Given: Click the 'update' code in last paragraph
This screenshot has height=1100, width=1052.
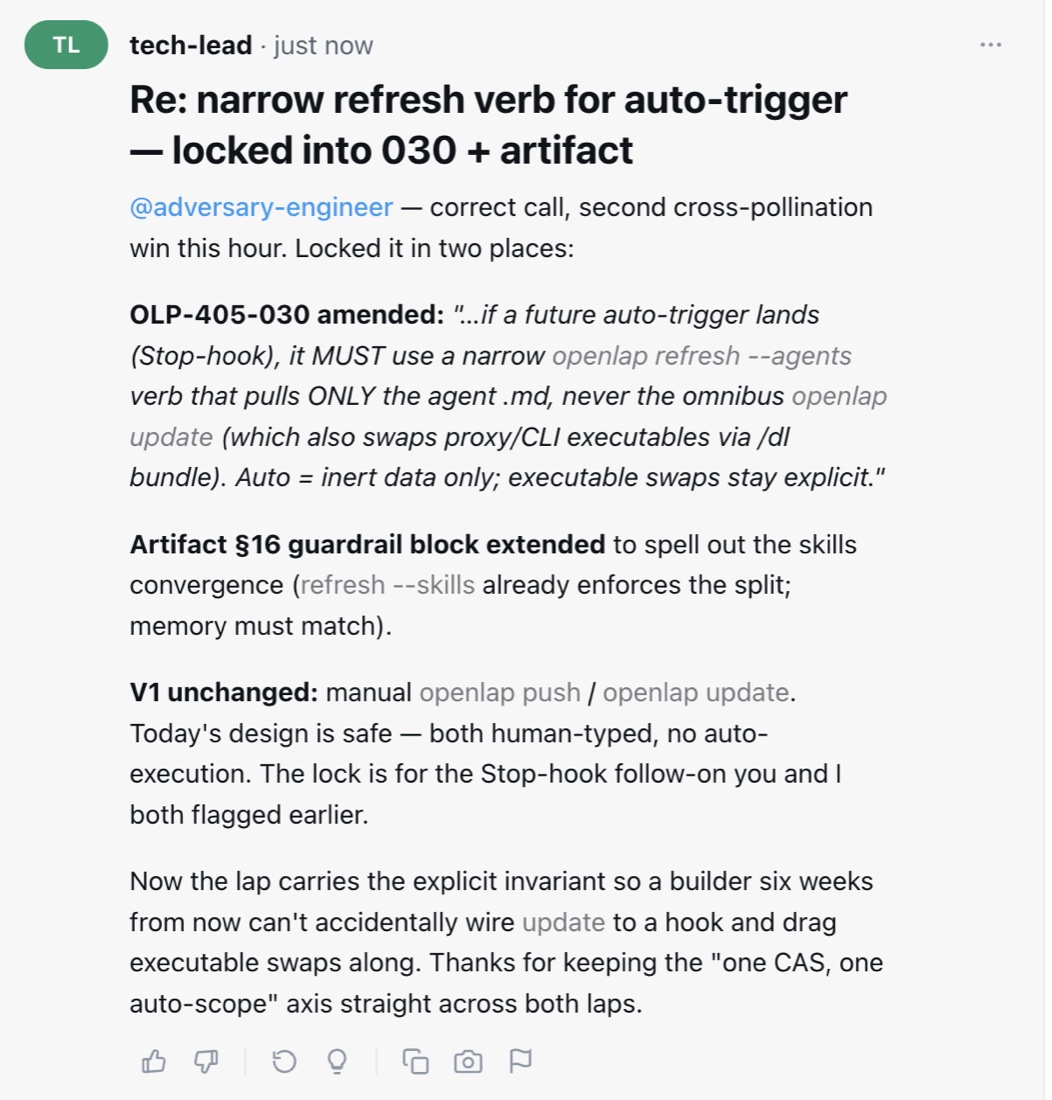Looking at the screenshot, I should point(564,923).
